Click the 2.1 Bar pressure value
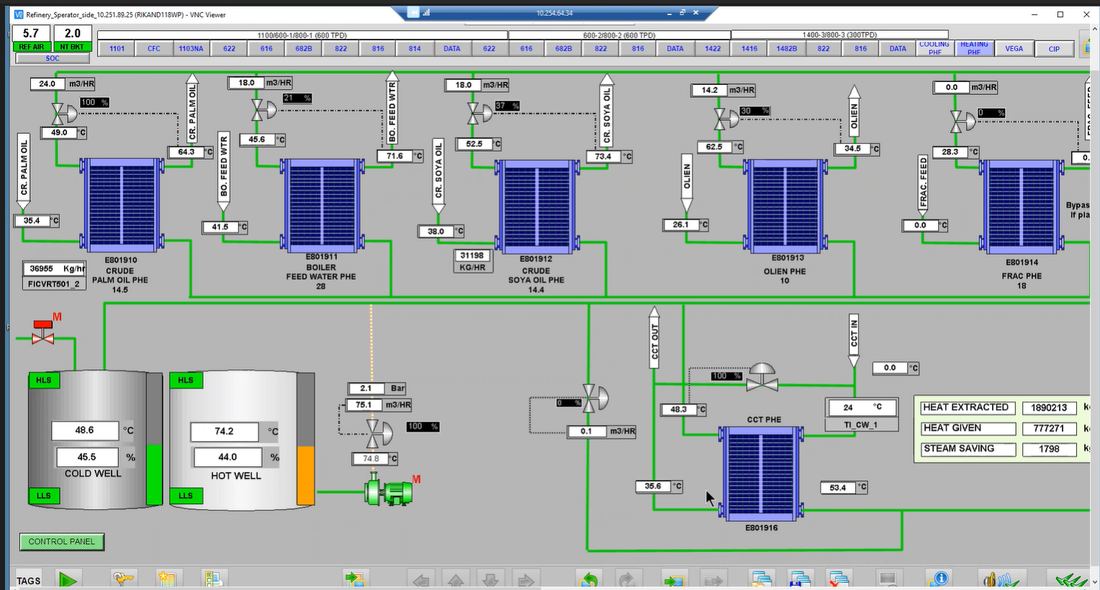 (366, 388)
